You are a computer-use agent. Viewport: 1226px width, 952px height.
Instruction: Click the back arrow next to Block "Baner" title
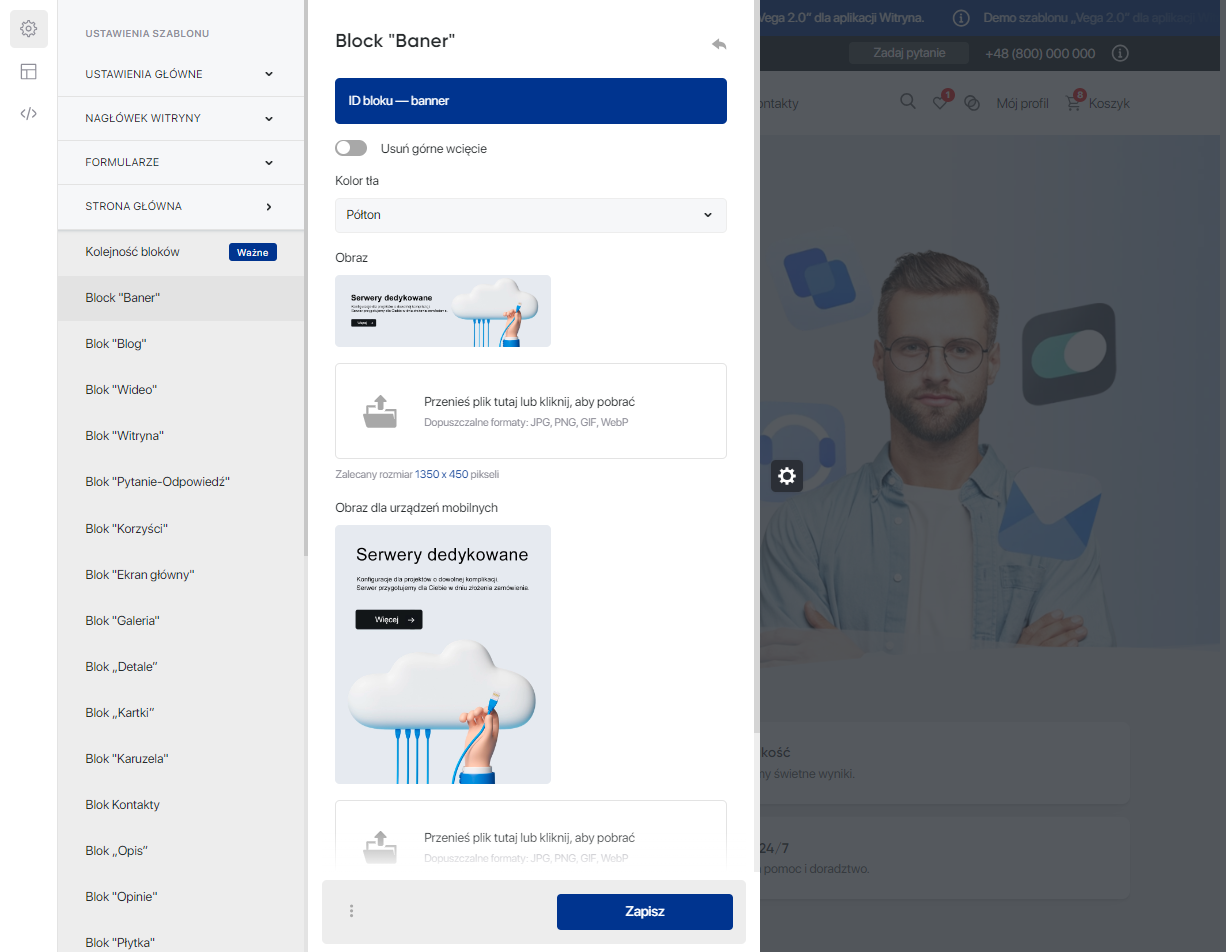(x=719, y=44)
